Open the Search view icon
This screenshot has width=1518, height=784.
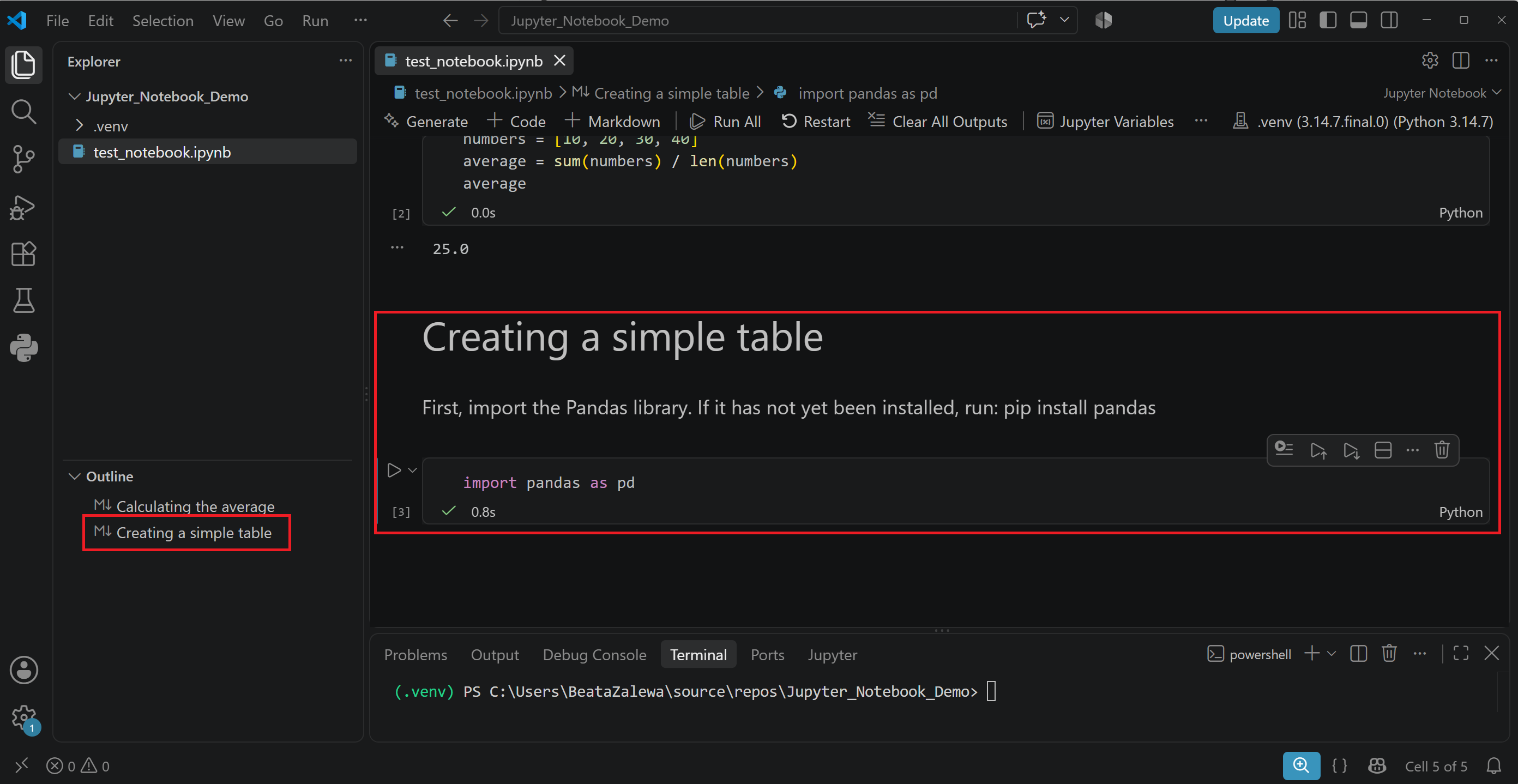coord(23,111)
